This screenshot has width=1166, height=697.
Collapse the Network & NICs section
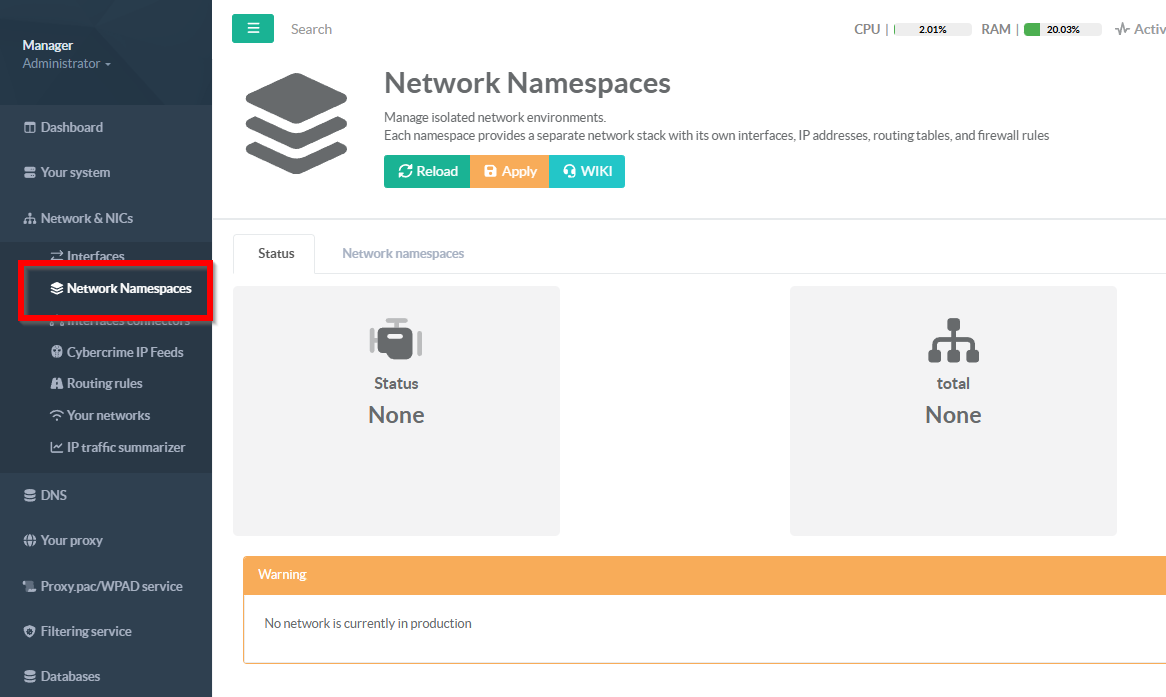pyautogui.click(x=86, y=218)
